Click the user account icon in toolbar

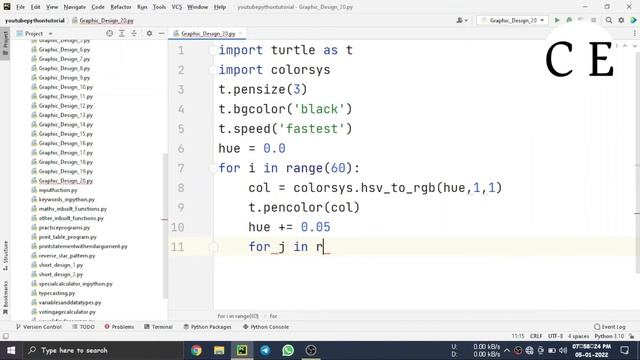pyautogui.click(x=462, y=20)
